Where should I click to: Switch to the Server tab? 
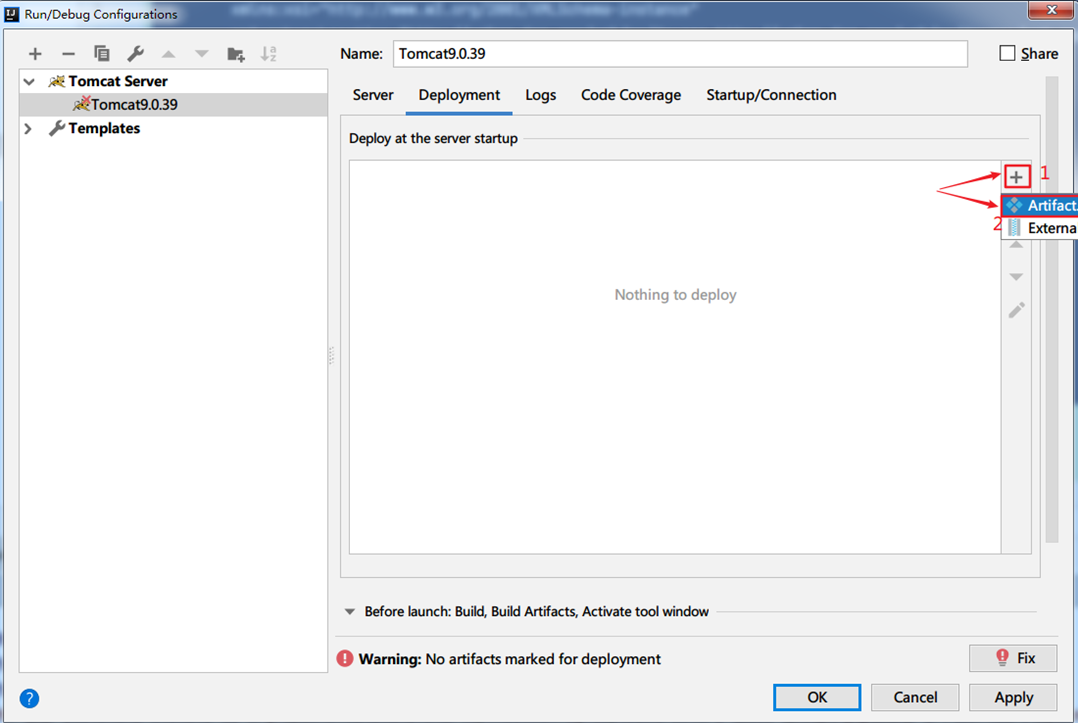373,95
